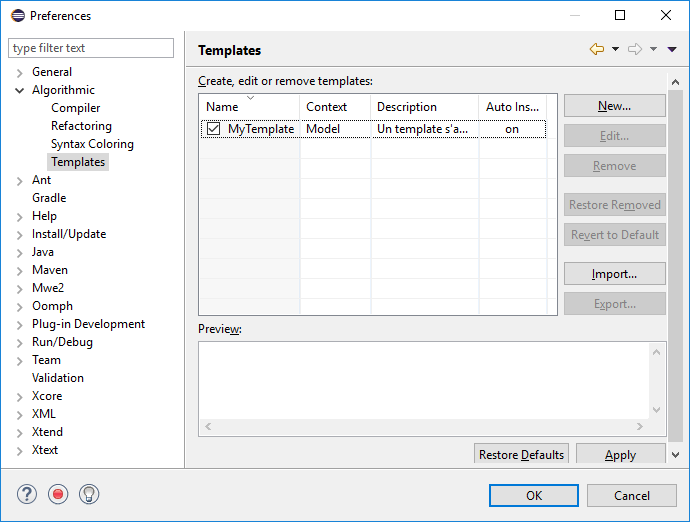The image size is (690, 522).
Task: Expand the XML tree node
Action: pyautogui.click(x=19, y=415)
